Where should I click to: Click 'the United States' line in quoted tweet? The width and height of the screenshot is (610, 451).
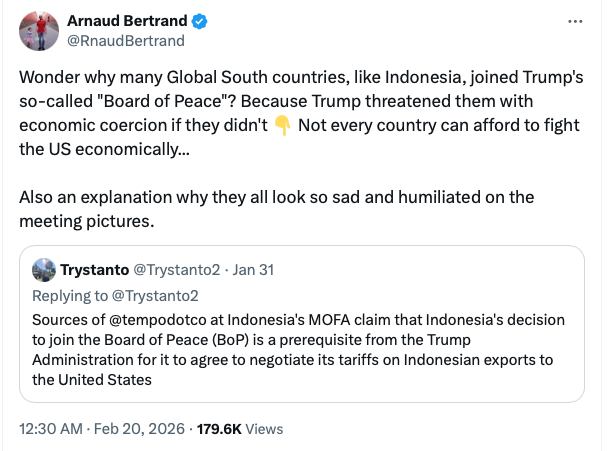pos(92,380)
